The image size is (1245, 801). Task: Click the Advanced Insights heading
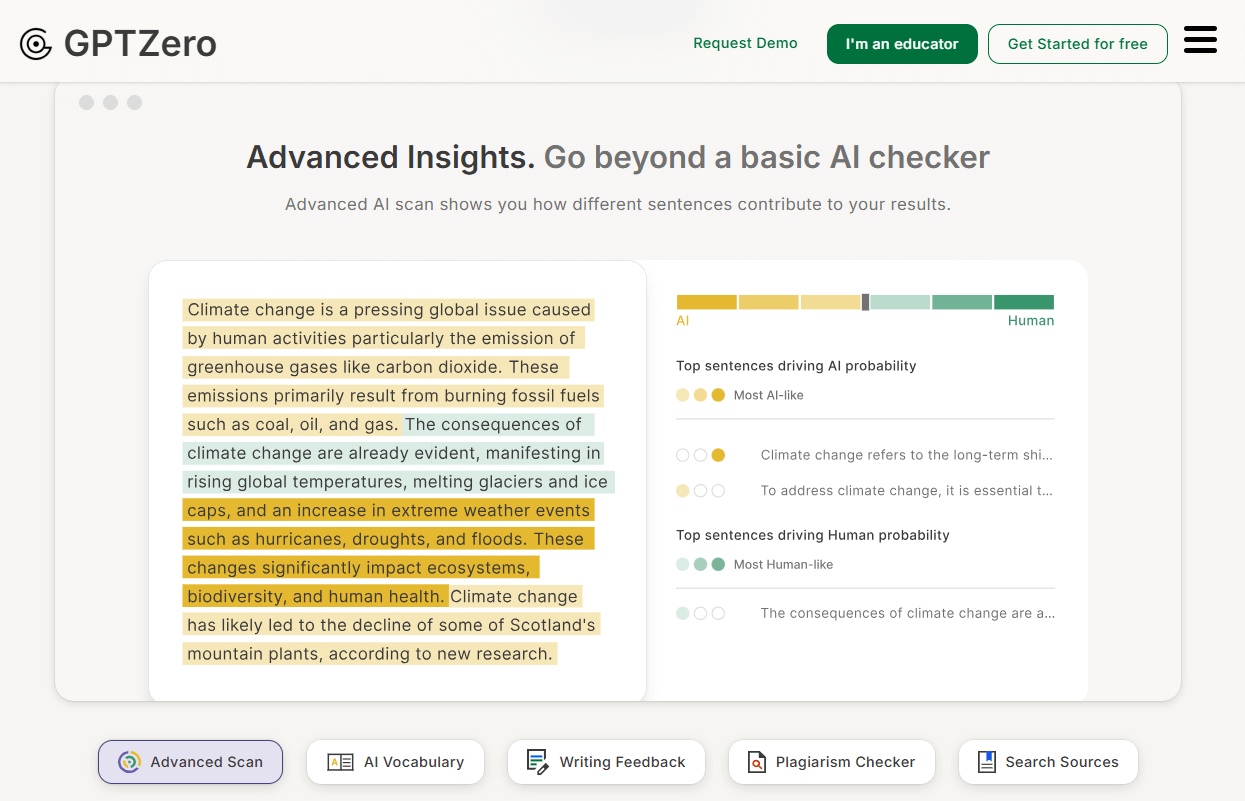tap(391, 158)
